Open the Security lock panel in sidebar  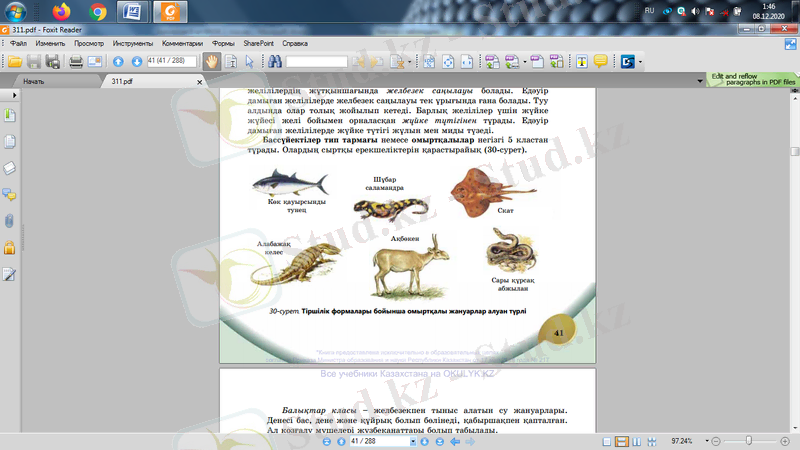10,248
